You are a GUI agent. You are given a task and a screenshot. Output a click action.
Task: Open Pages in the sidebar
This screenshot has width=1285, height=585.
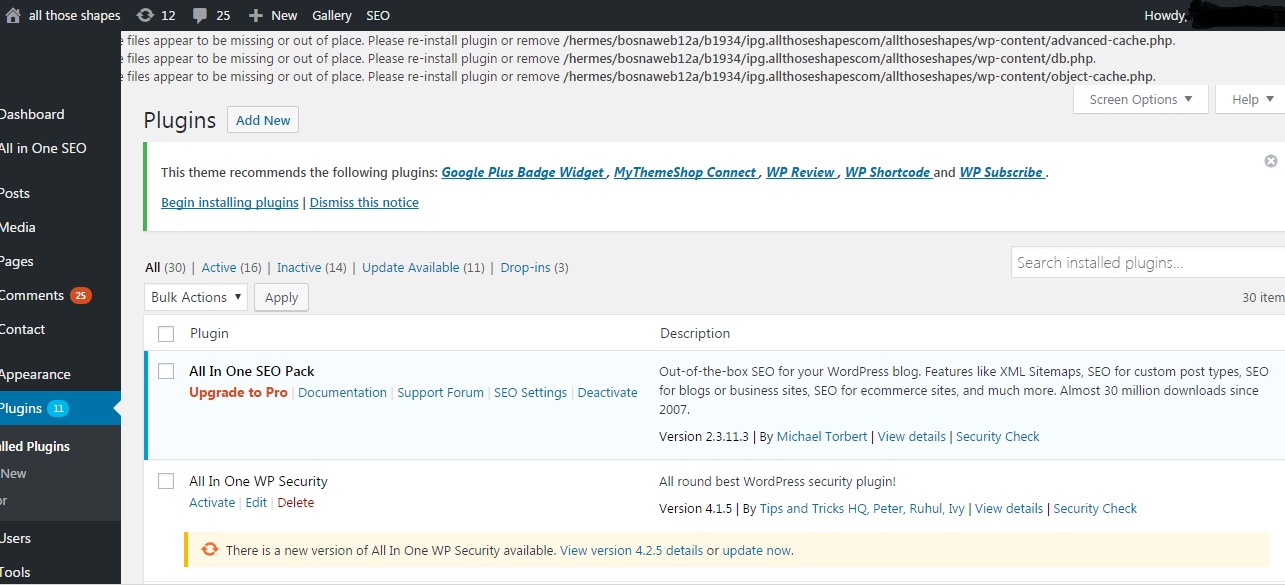(x=17, y=261)
